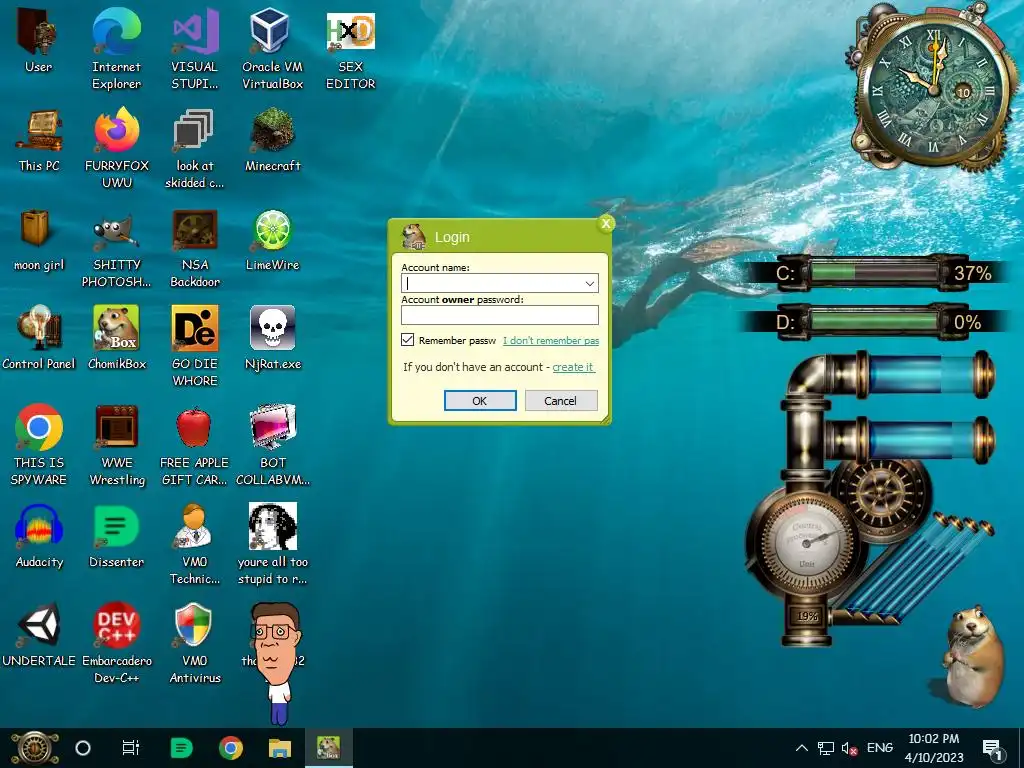Launch the LimeWire shortcut
Screen dimensions: 1024x768
pos(272,230)
